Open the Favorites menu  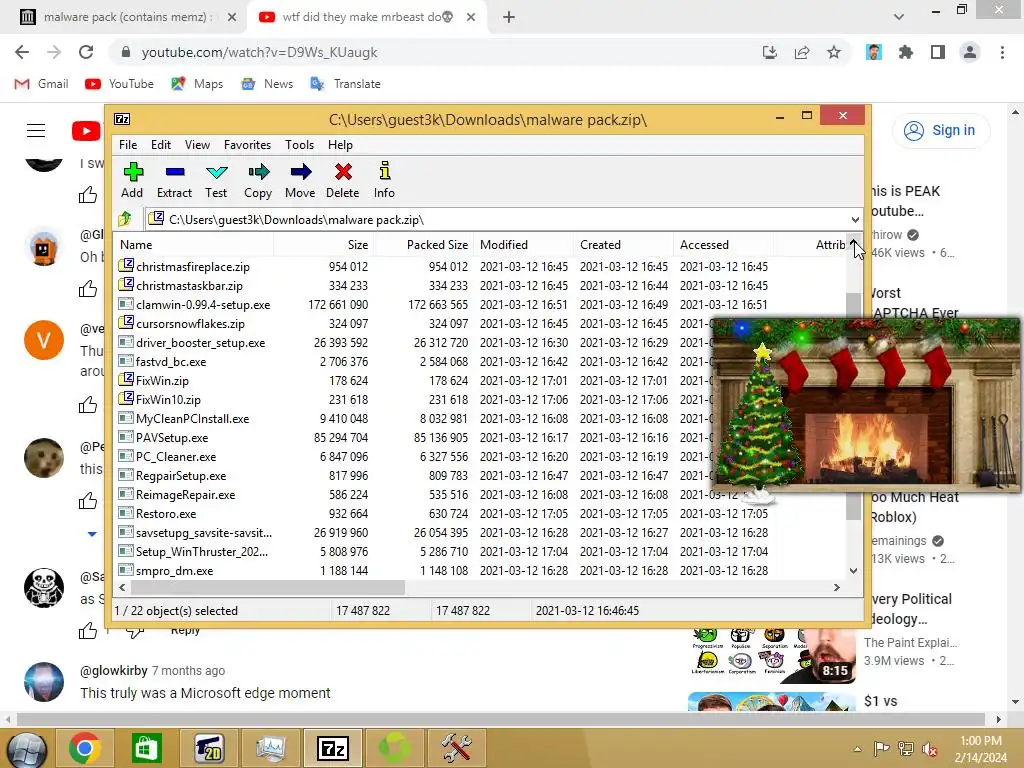(x=247, y=145)
